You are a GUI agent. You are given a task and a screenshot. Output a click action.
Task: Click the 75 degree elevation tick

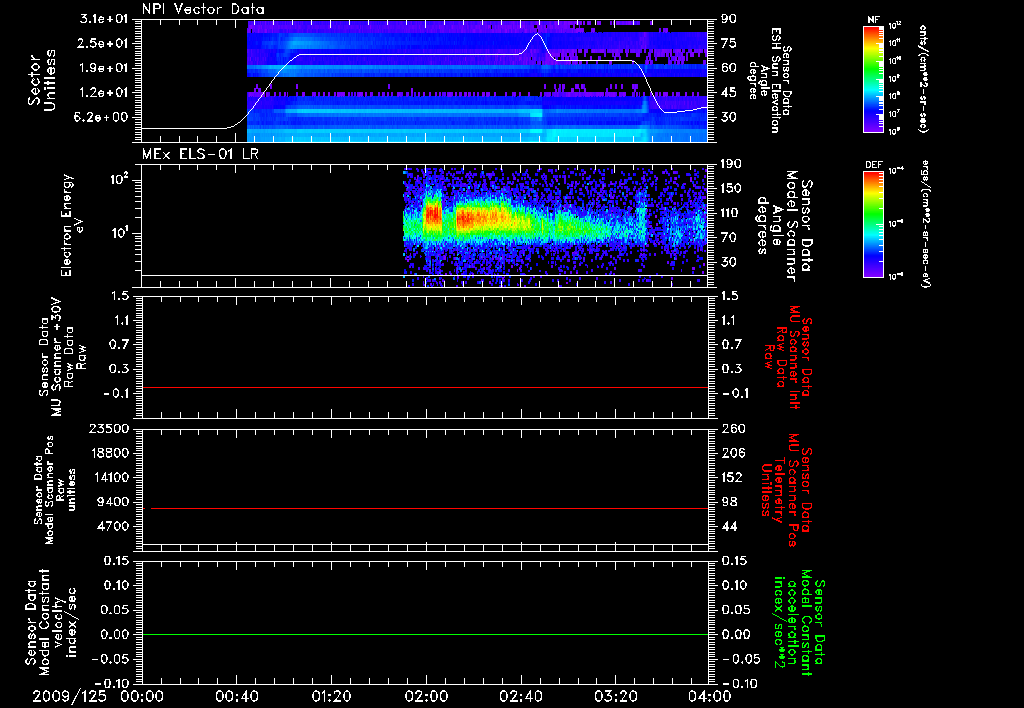[x=729, y=43]
